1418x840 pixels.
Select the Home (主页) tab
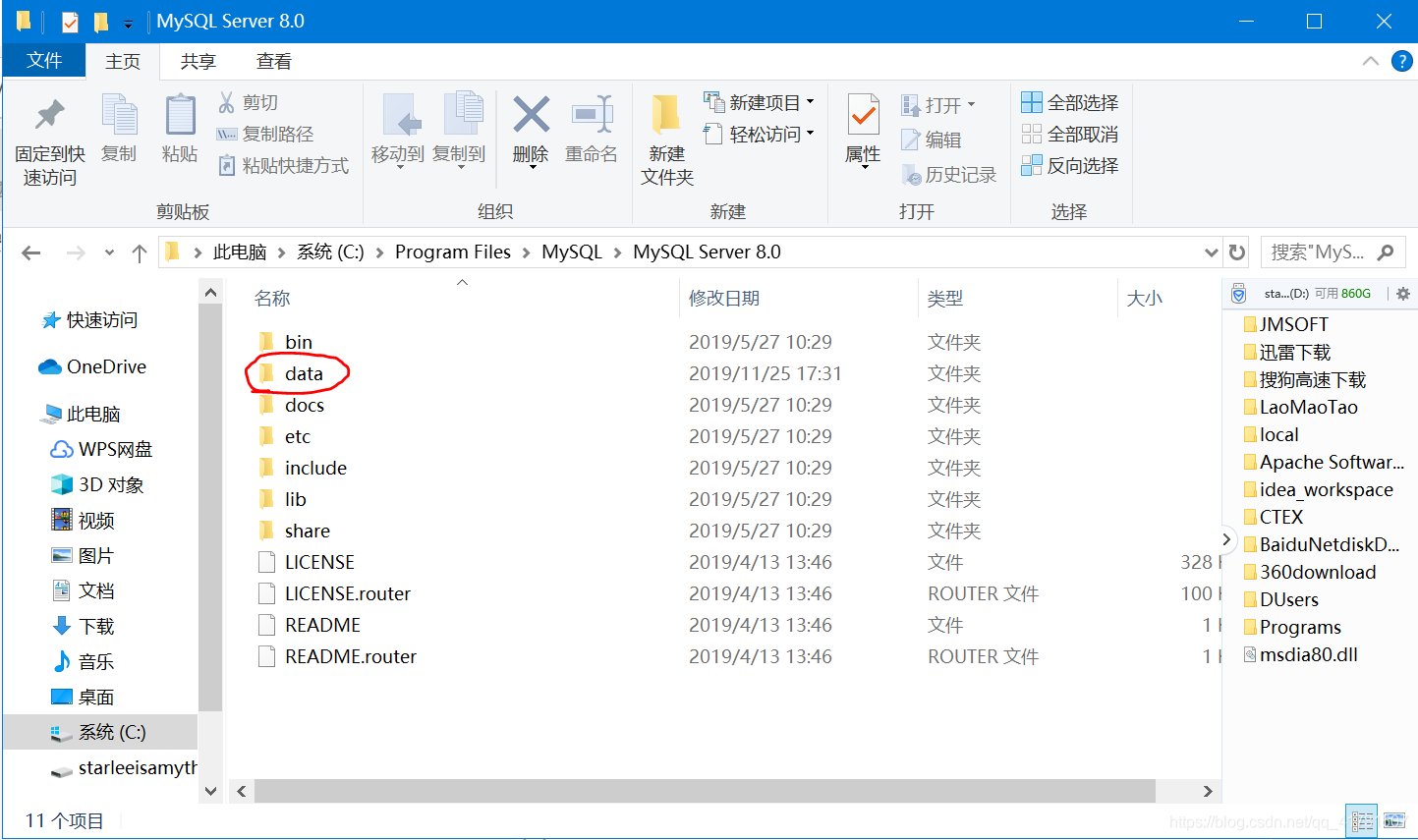(x=123, y=61)
